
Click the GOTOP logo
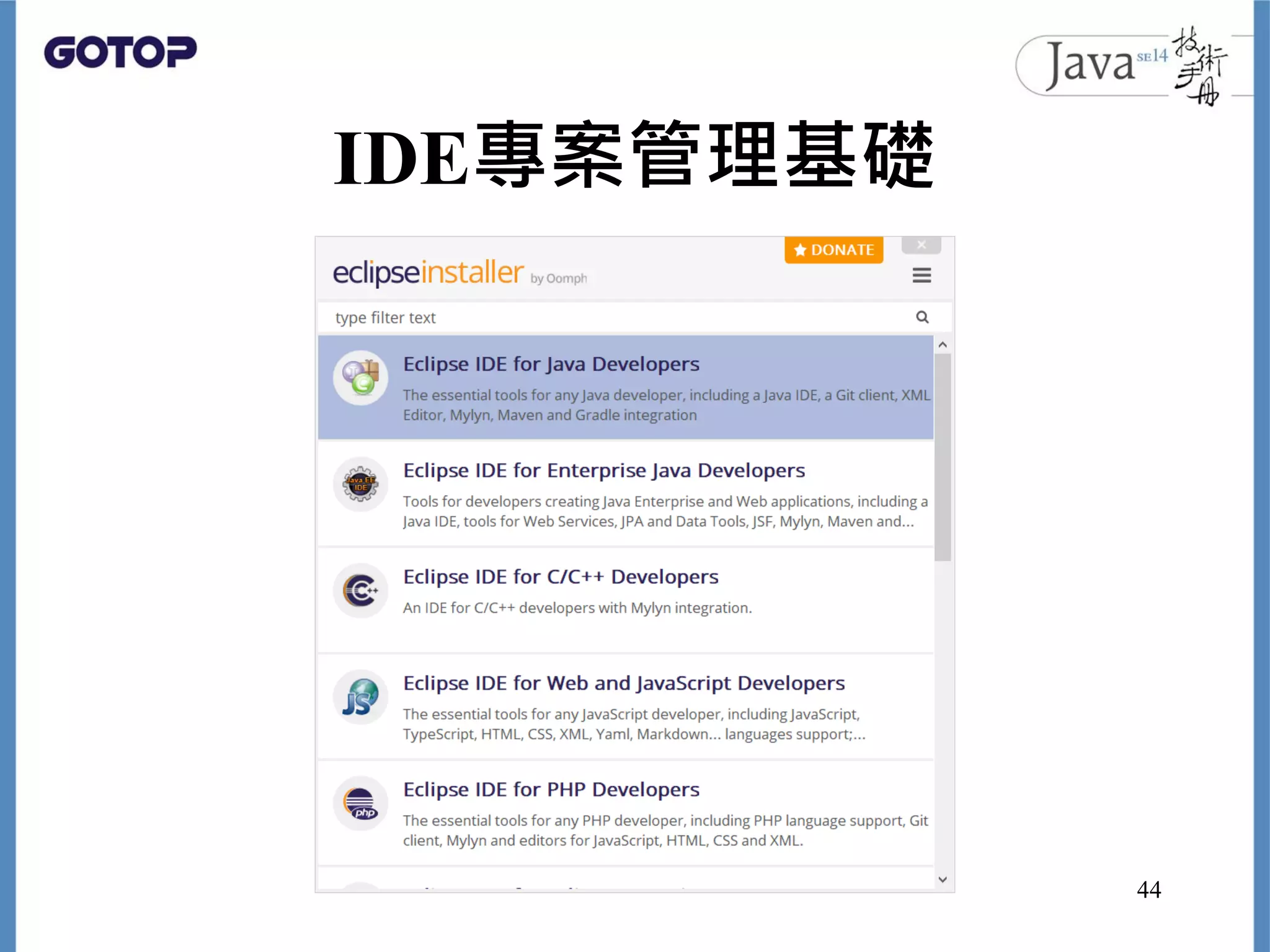coord(120,52)
